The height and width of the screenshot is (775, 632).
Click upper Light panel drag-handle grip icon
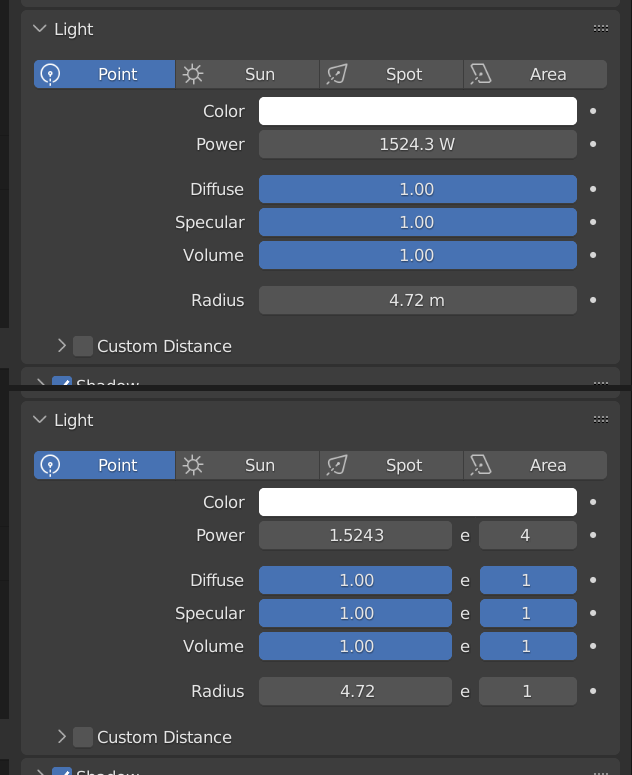pyautogui.click(x=601, y=29)
